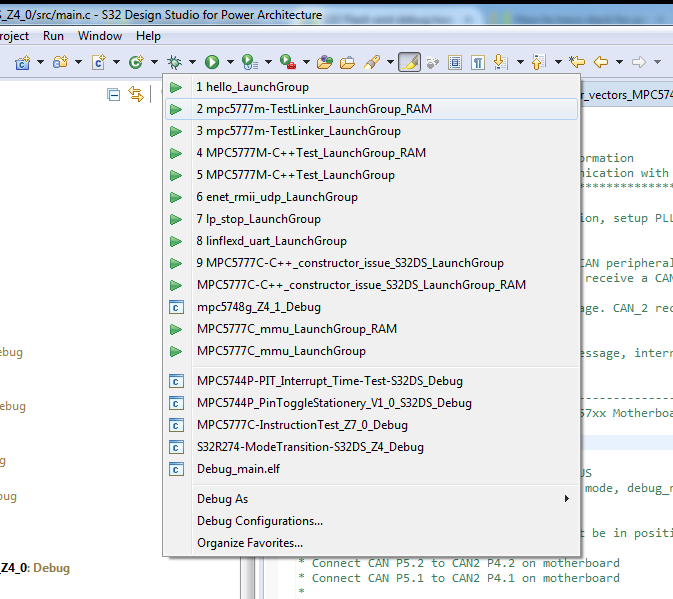Viewport: 673px width, 599px height.
Task: Click the New C Source File icon
Action: tap(99, 63)
